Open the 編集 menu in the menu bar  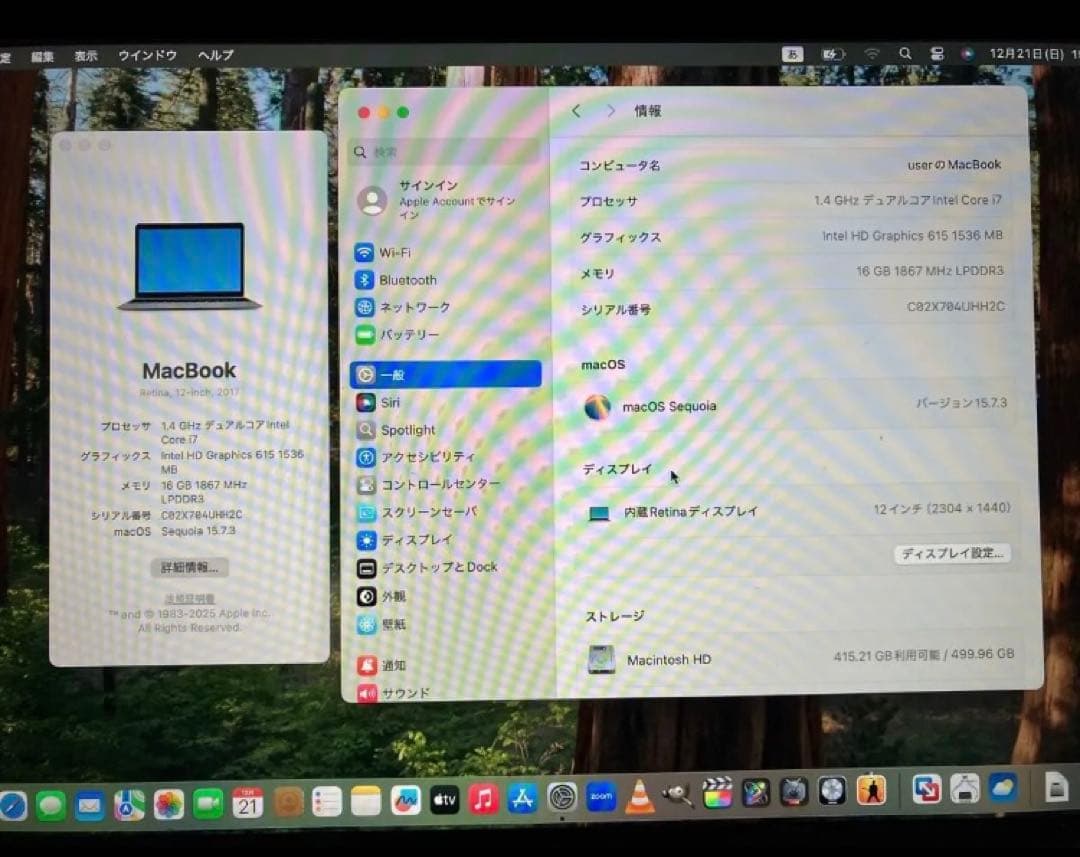(x=43, y=56)
